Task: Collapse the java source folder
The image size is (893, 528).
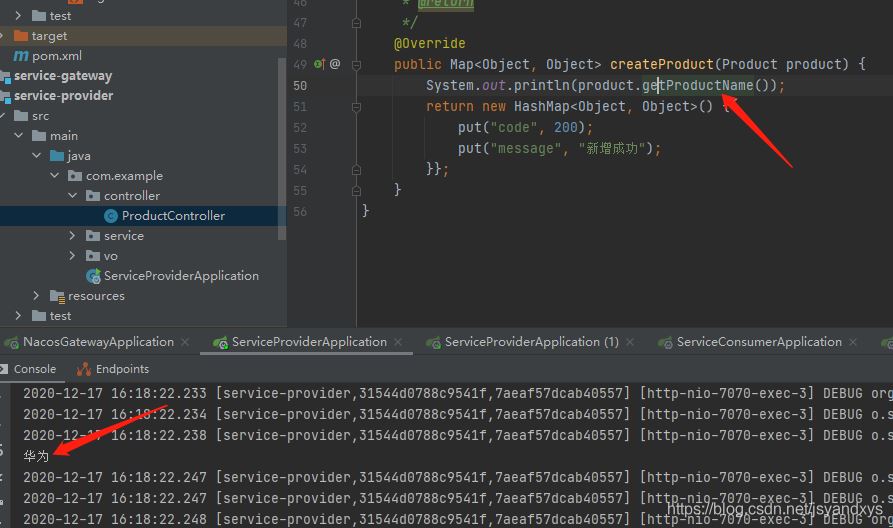Action: (x=37, y=155)
